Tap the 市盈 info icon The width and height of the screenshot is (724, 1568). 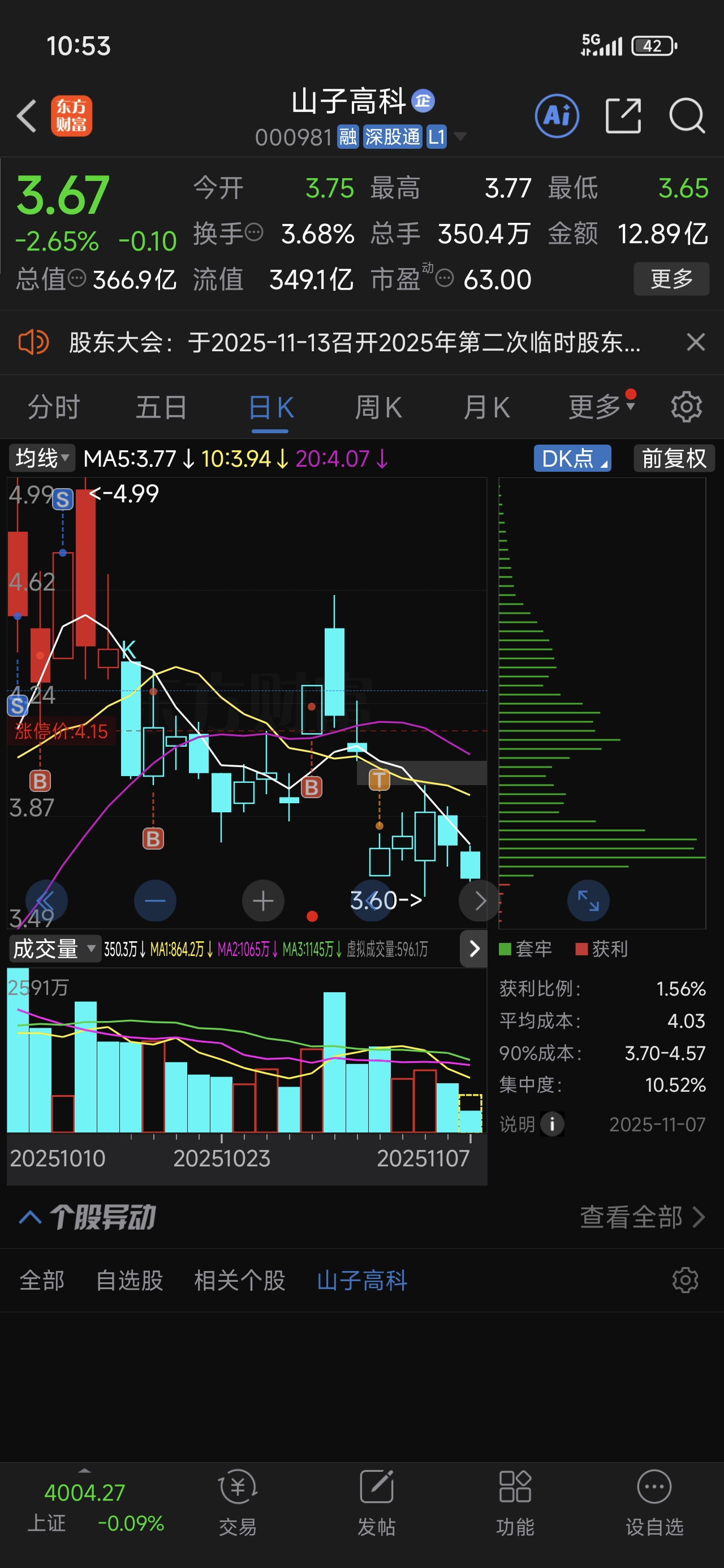(445, 278)
